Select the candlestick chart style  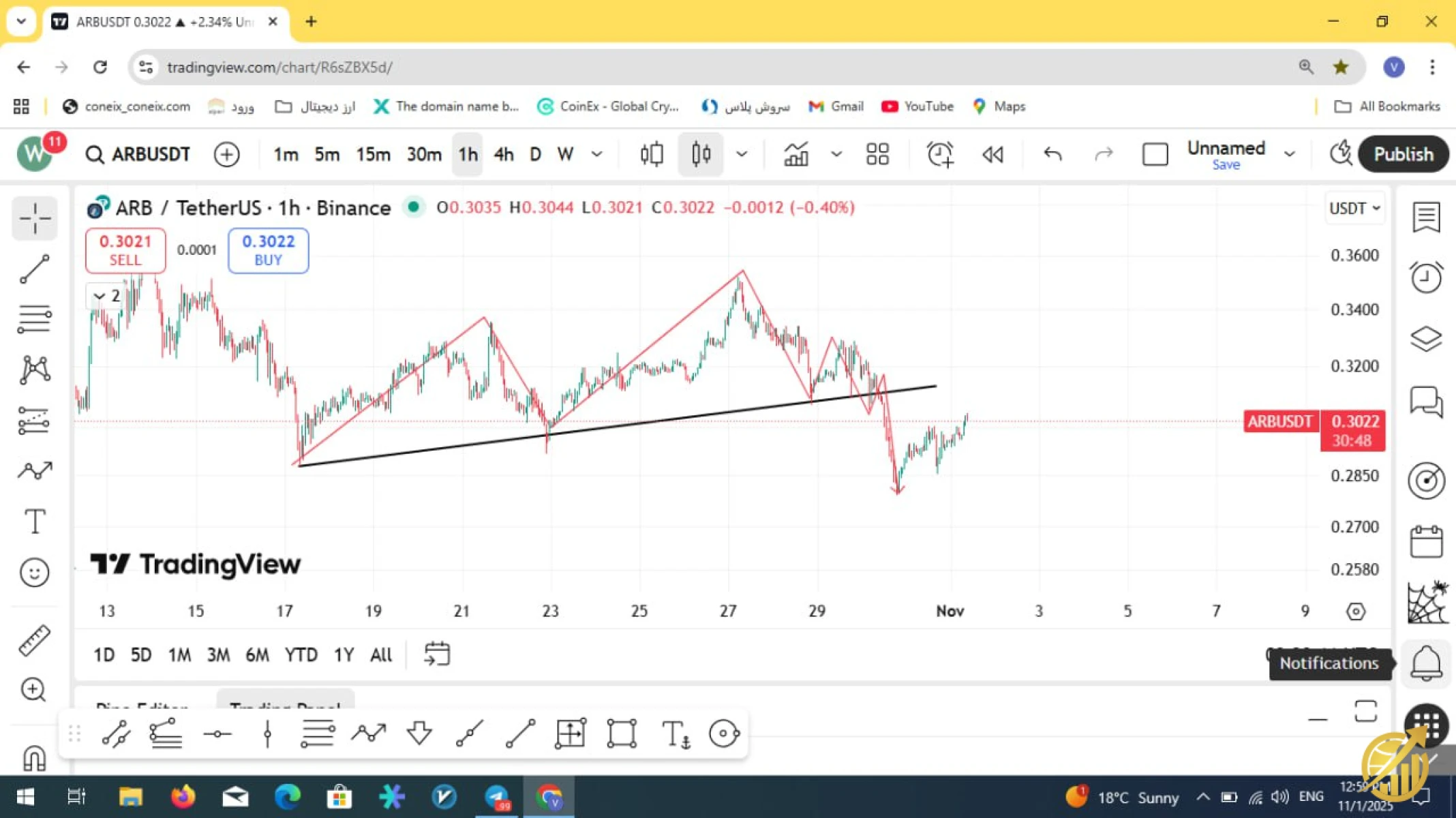pos(701,155)
